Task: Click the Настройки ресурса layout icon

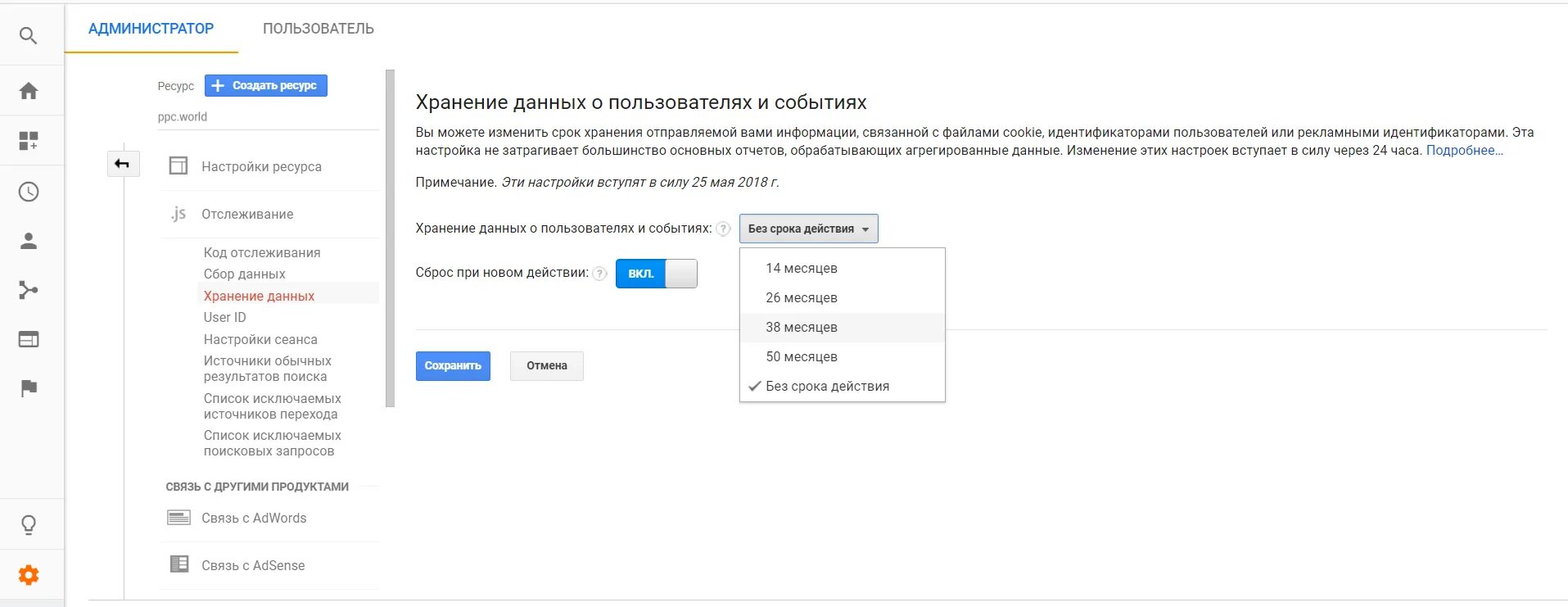Action: [x=178, y=166]
